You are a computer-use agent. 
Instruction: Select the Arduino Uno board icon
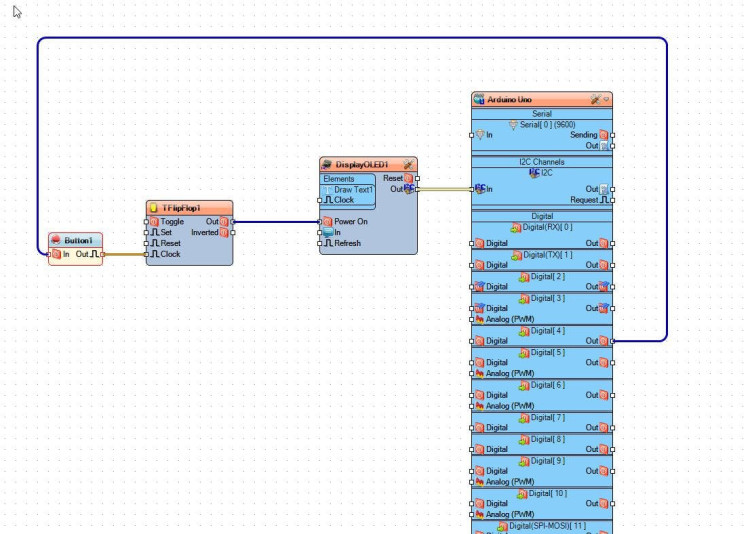pos(479,99)
